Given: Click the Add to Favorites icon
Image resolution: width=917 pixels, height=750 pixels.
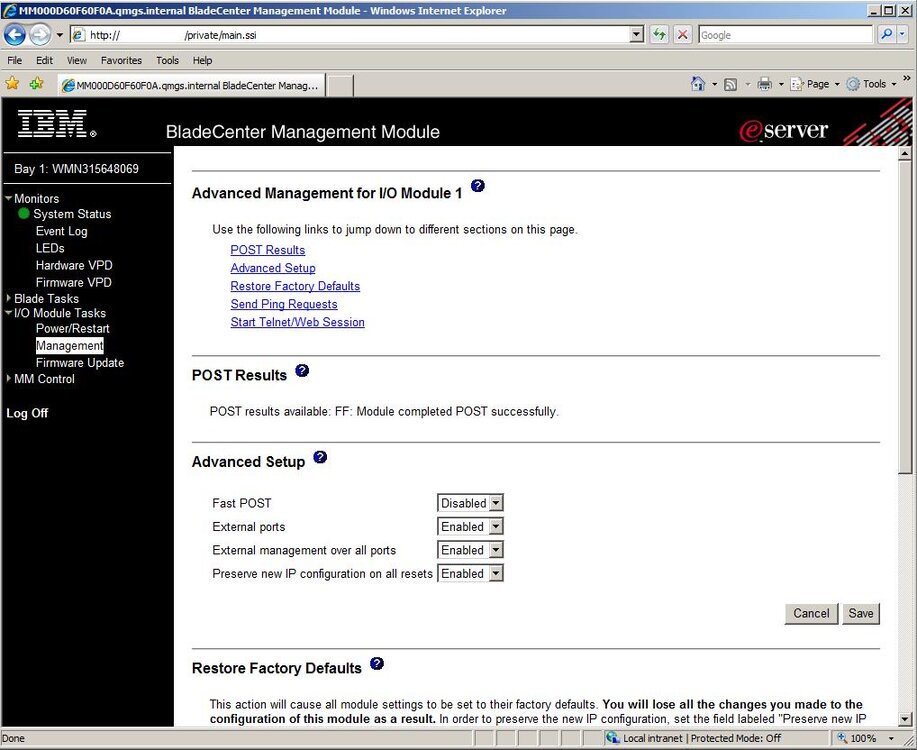Looking at the screenshot, I should (x=36, y=84).
